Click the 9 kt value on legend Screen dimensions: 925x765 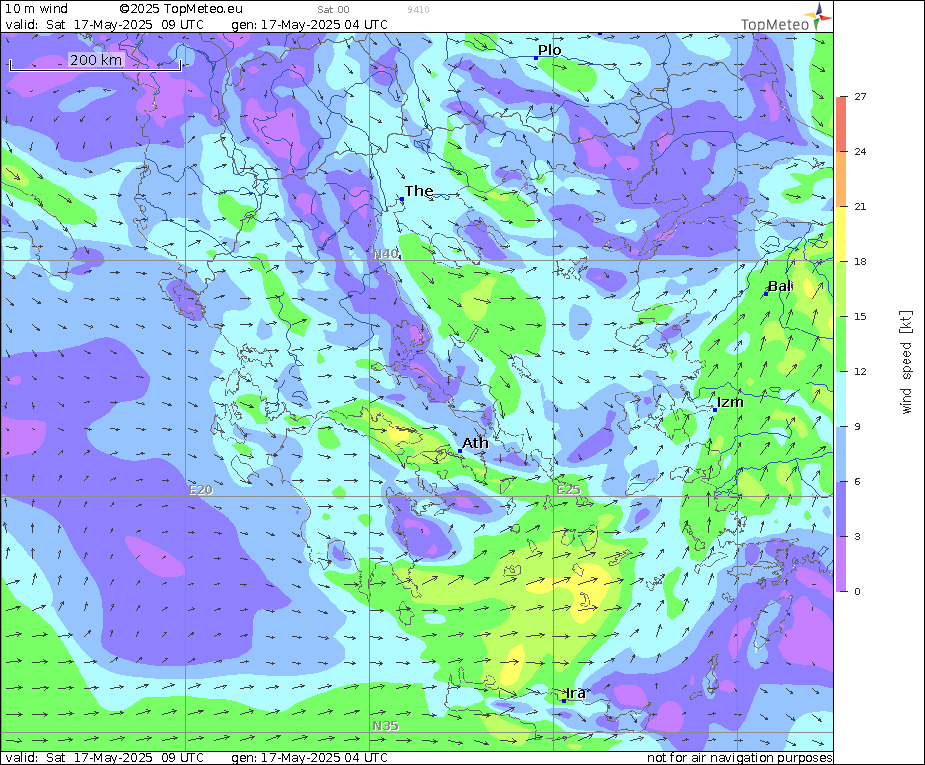click(857, 426)
